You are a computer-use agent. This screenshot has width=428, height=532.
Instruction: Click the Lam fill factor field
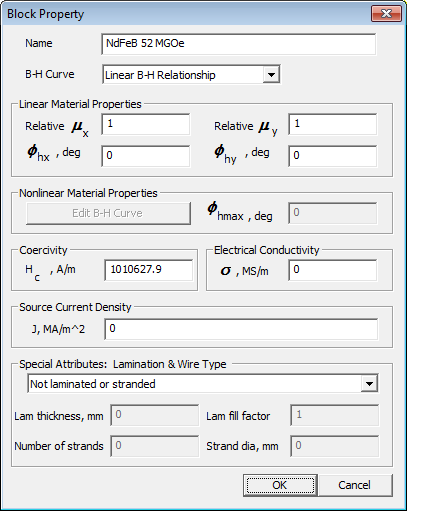pos(335,415)
